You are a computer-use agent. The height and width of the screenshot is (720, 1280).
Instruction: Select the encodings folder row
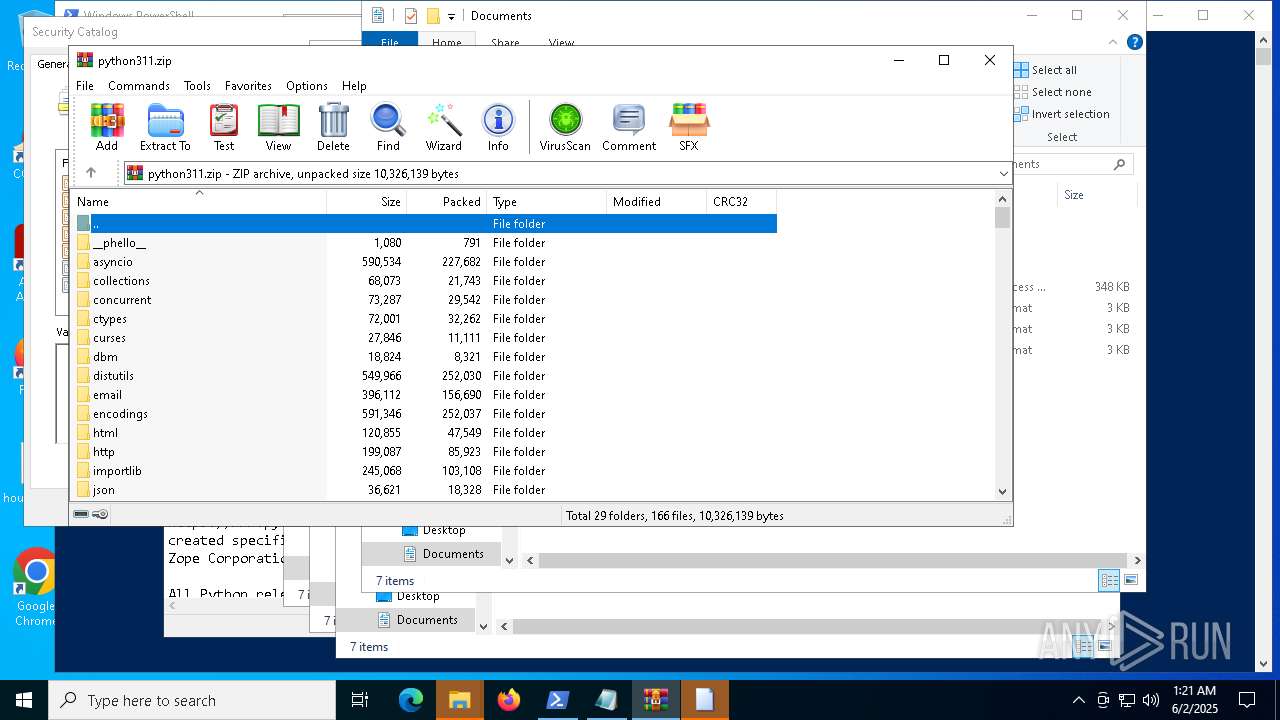pyautogui.click(x=425, y=414)
